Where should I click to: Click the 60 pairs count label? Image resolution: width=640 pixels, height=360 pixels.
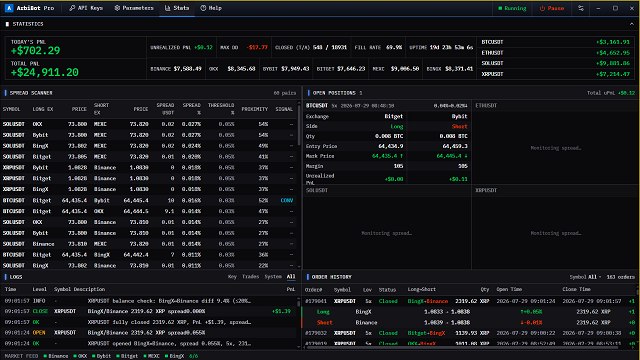click(285, 93)
